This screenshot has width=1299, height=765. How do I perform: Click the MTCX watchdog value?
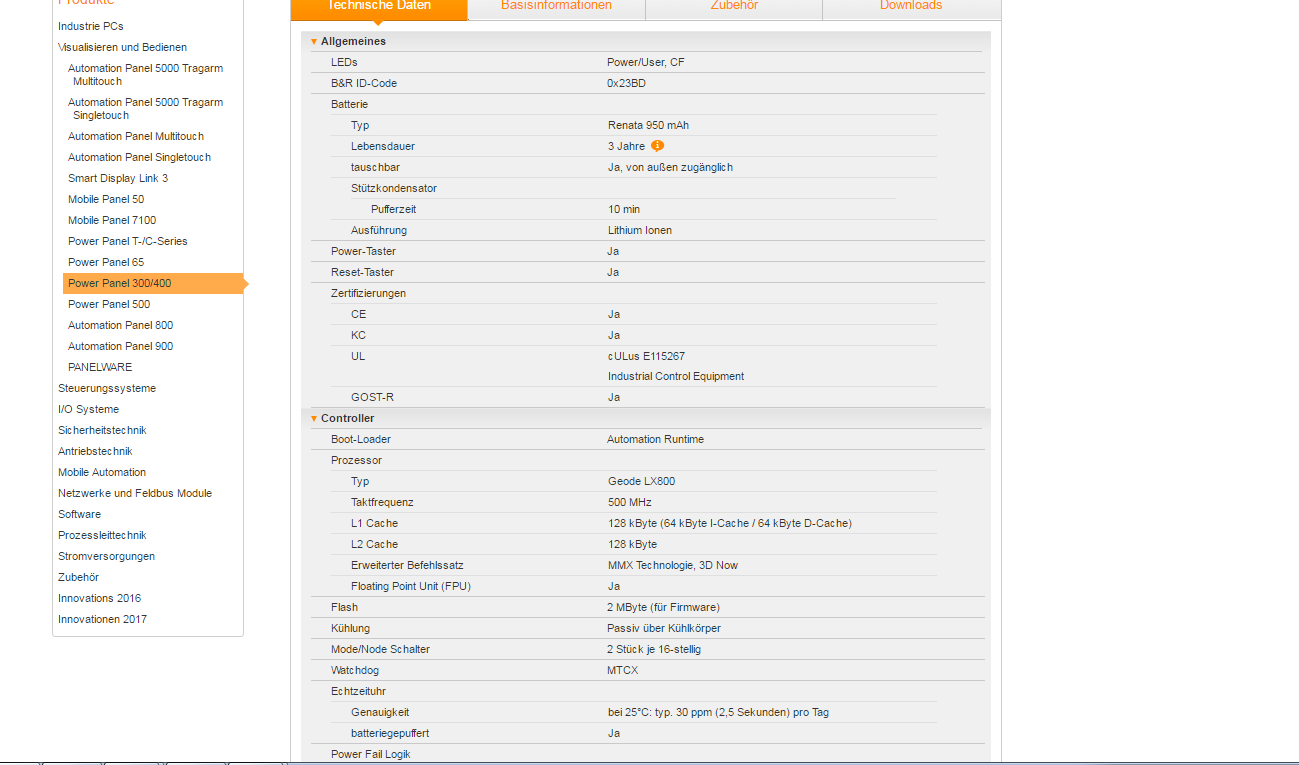(x=622, y=670)
